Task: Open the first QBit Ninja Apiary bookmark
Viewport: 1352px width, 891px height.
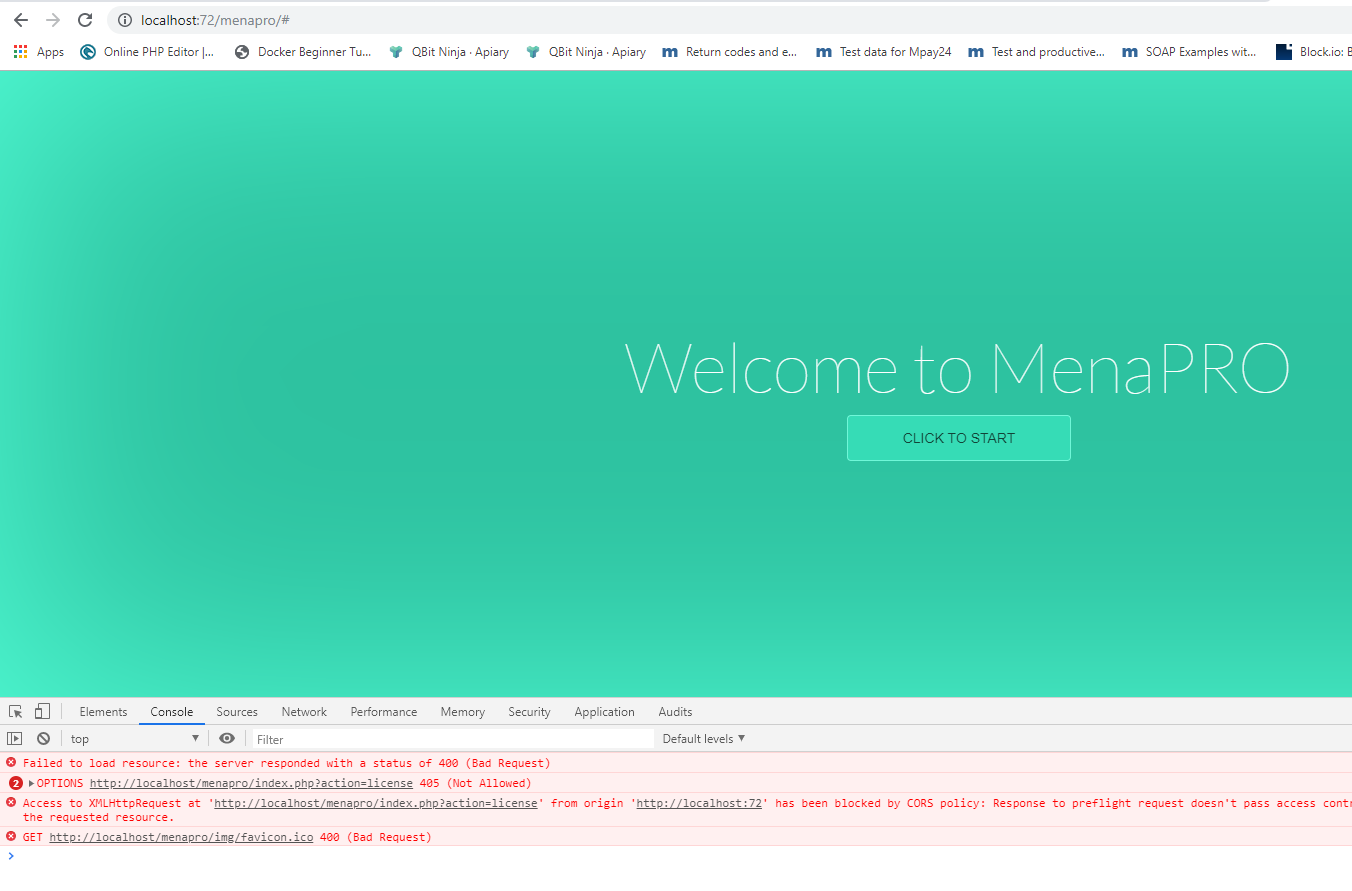Action: point(449,52)
